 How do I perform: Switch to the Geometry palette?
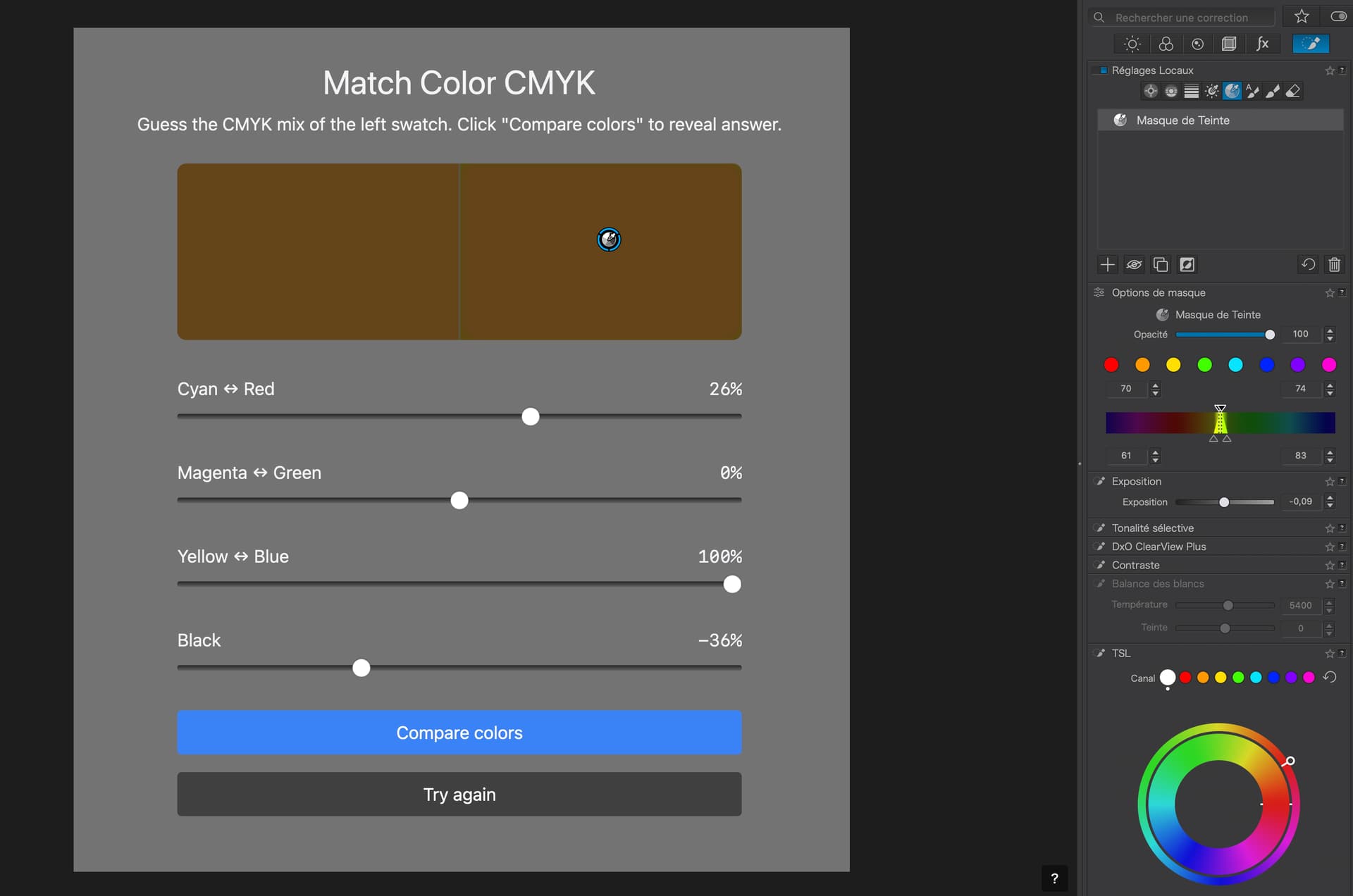pos(1231,44)
